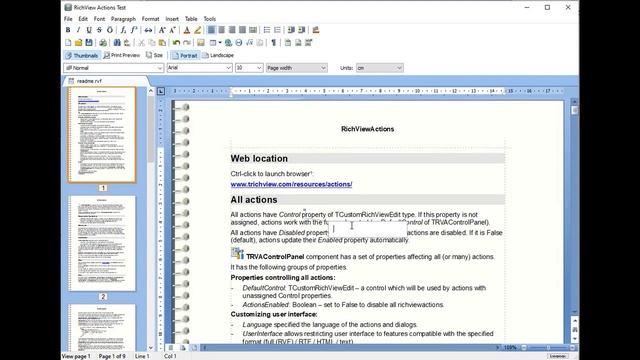Open the insert table dropdown arrow
The image size is (640, 360).
(x=220, y=42)
